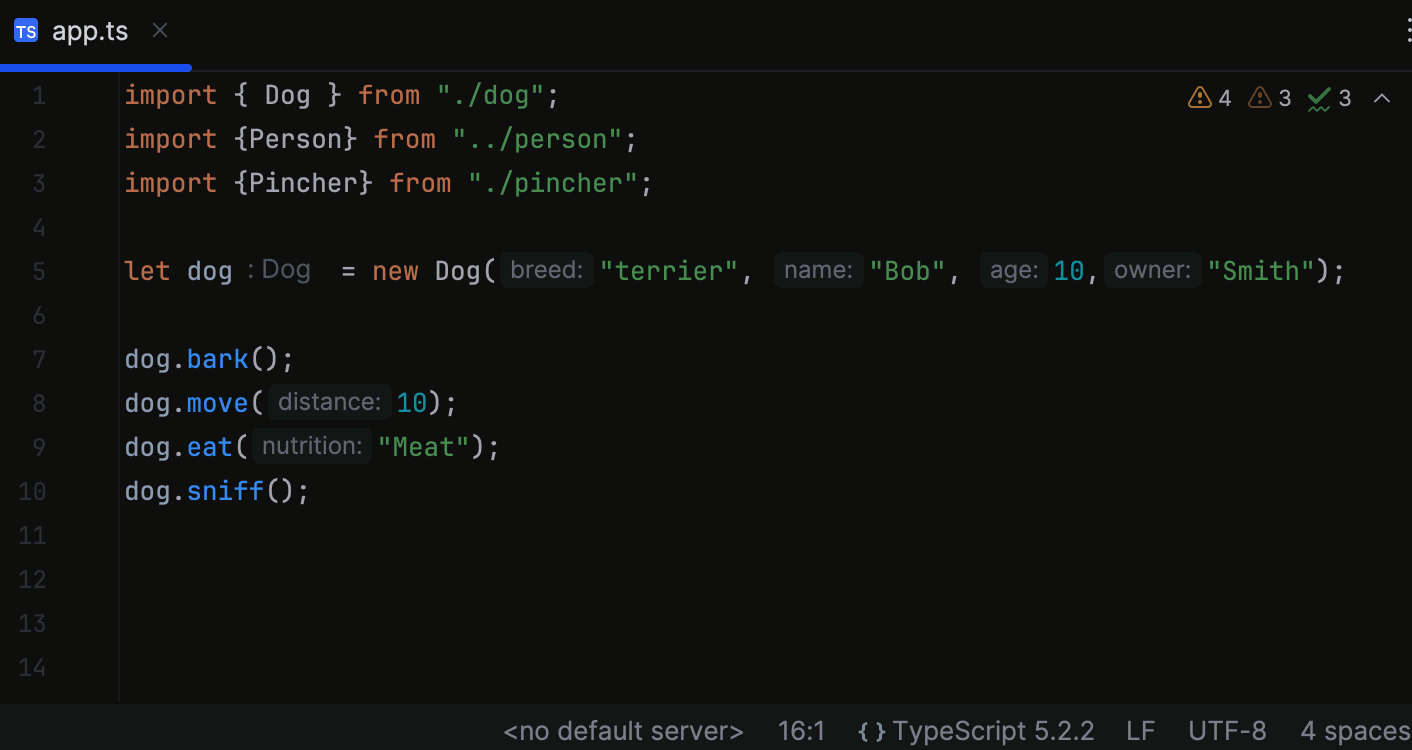Close the app.ts tab
1412x750 pixels.
pos(159,30)
